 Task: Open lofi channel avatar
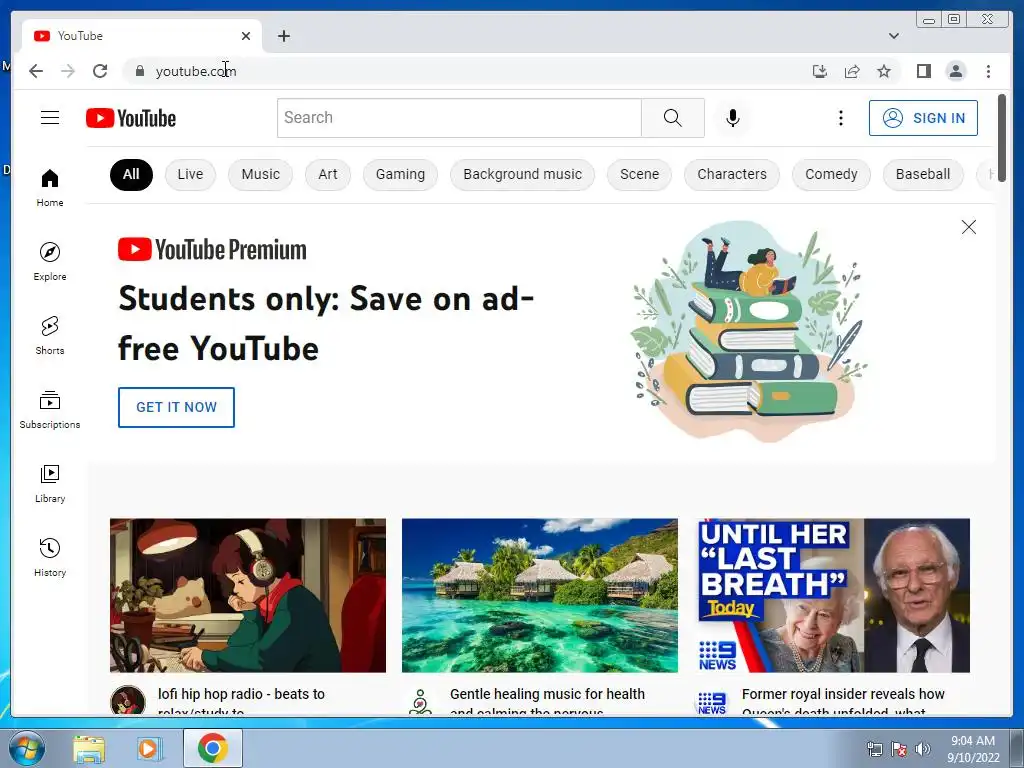coord(128,701)
